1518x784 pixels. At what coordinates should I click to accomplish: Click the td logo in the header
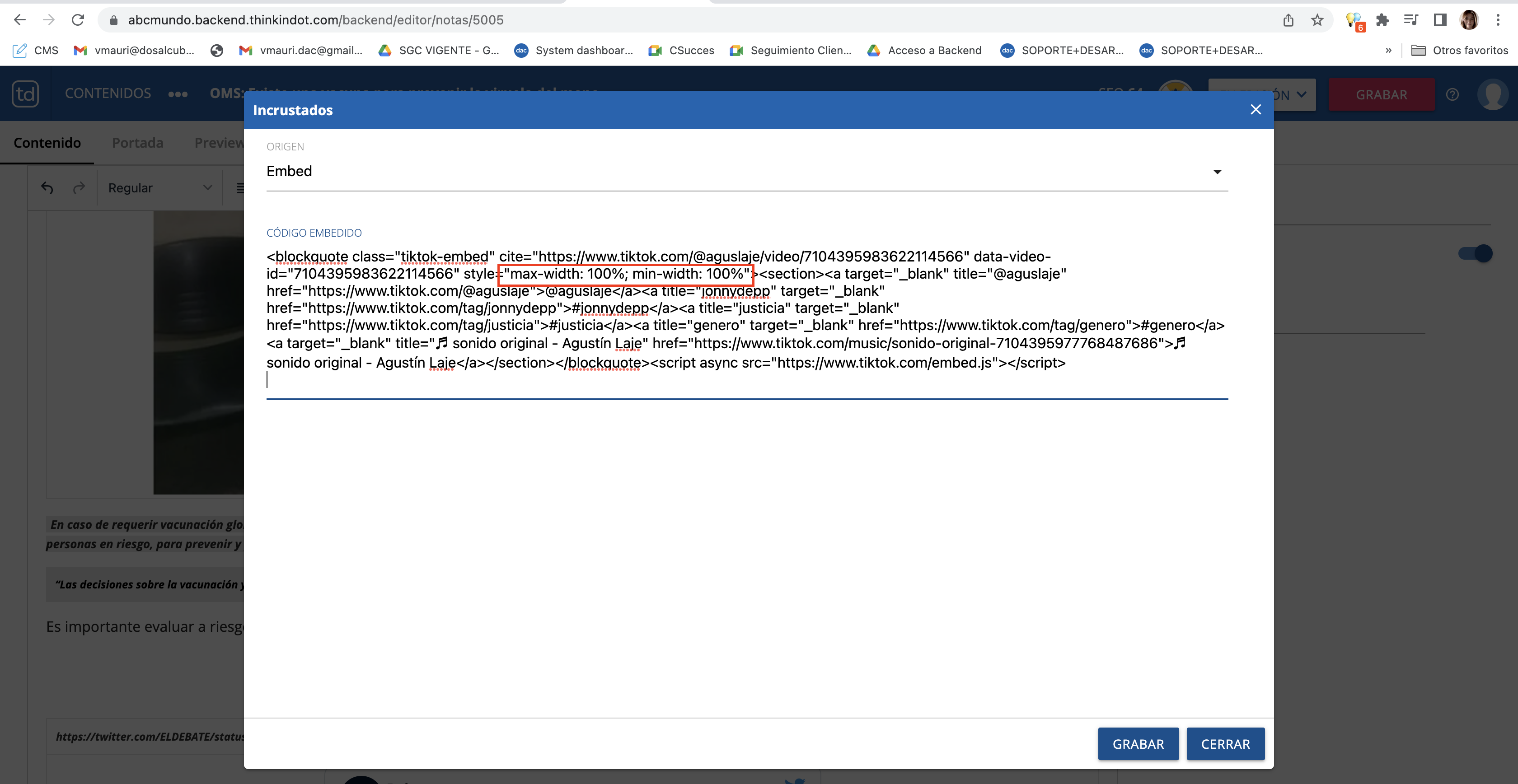point(25,93)
